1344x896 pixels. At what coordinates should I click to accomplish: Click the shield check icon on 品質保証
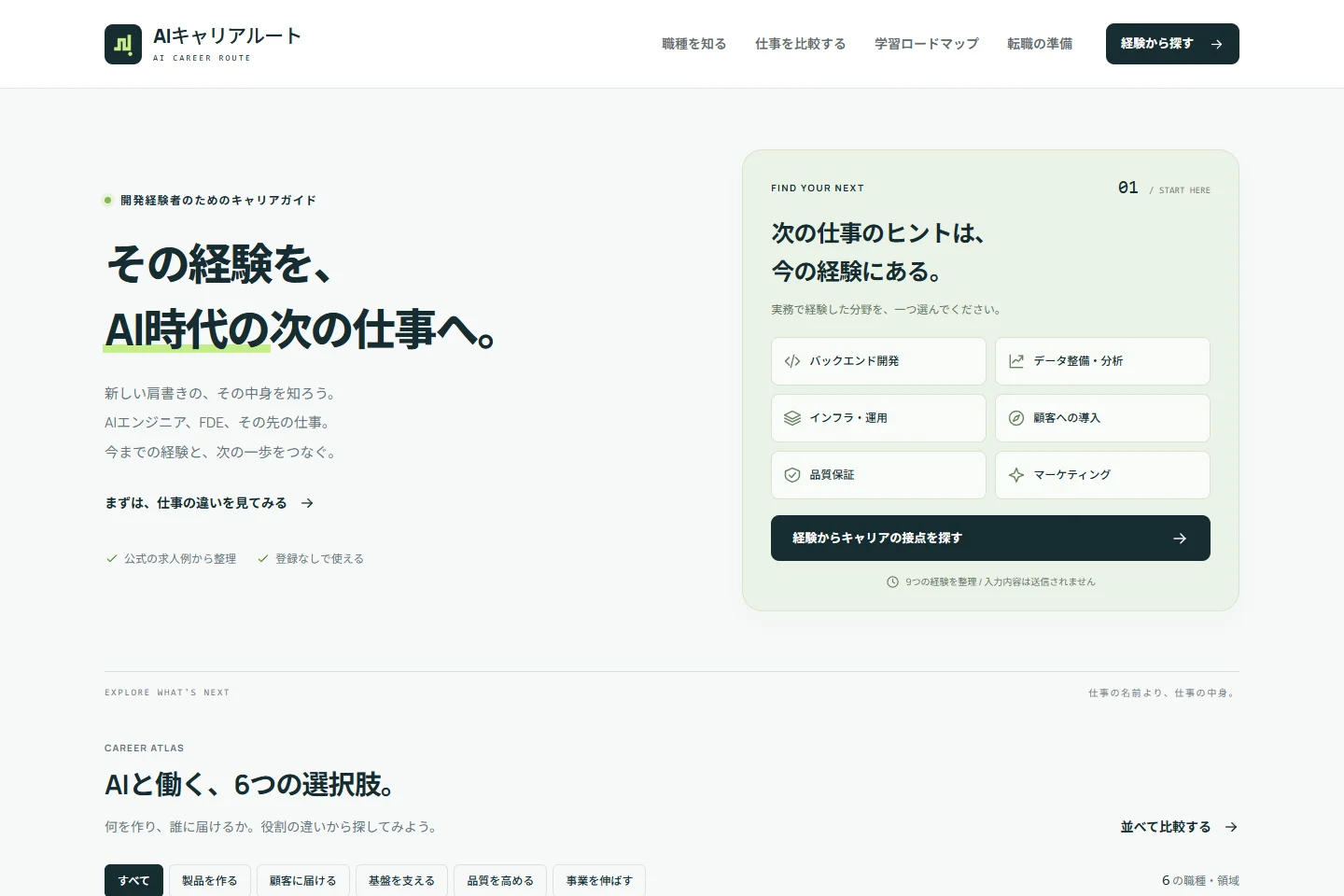point(792,475)
